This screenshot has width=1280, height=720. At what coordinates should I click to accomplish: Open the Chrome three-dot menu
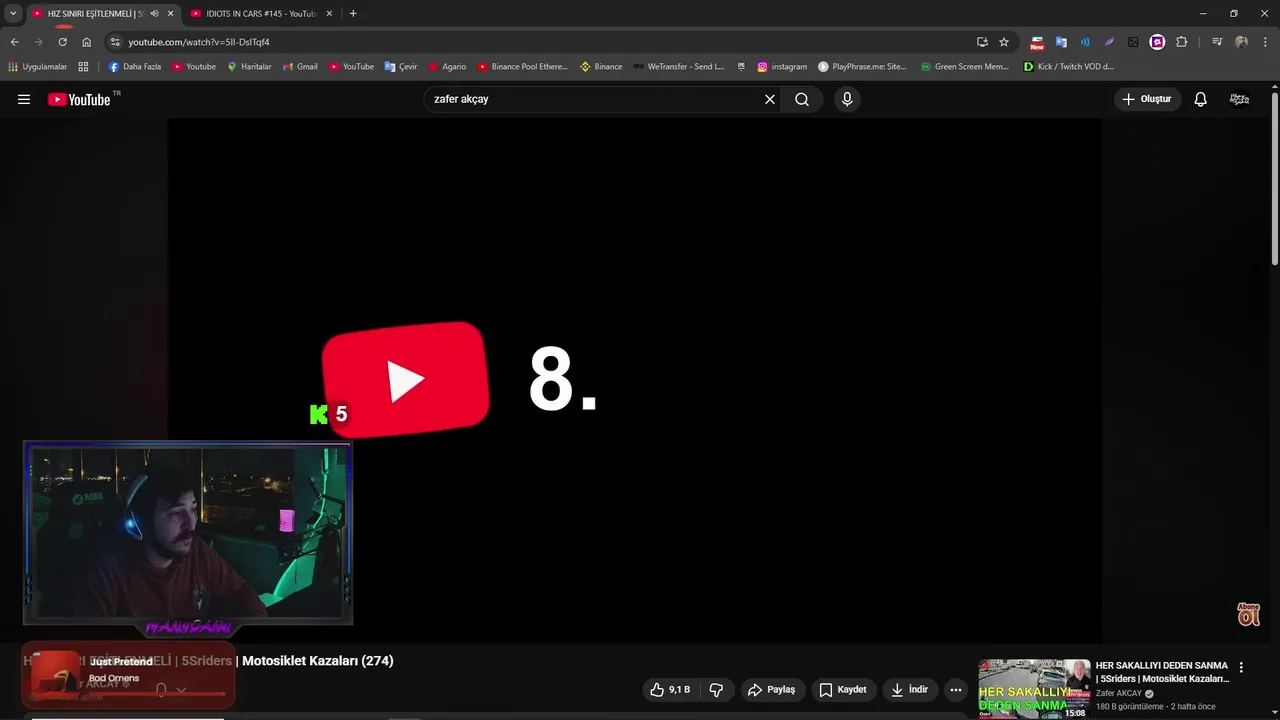(1265, 42)
